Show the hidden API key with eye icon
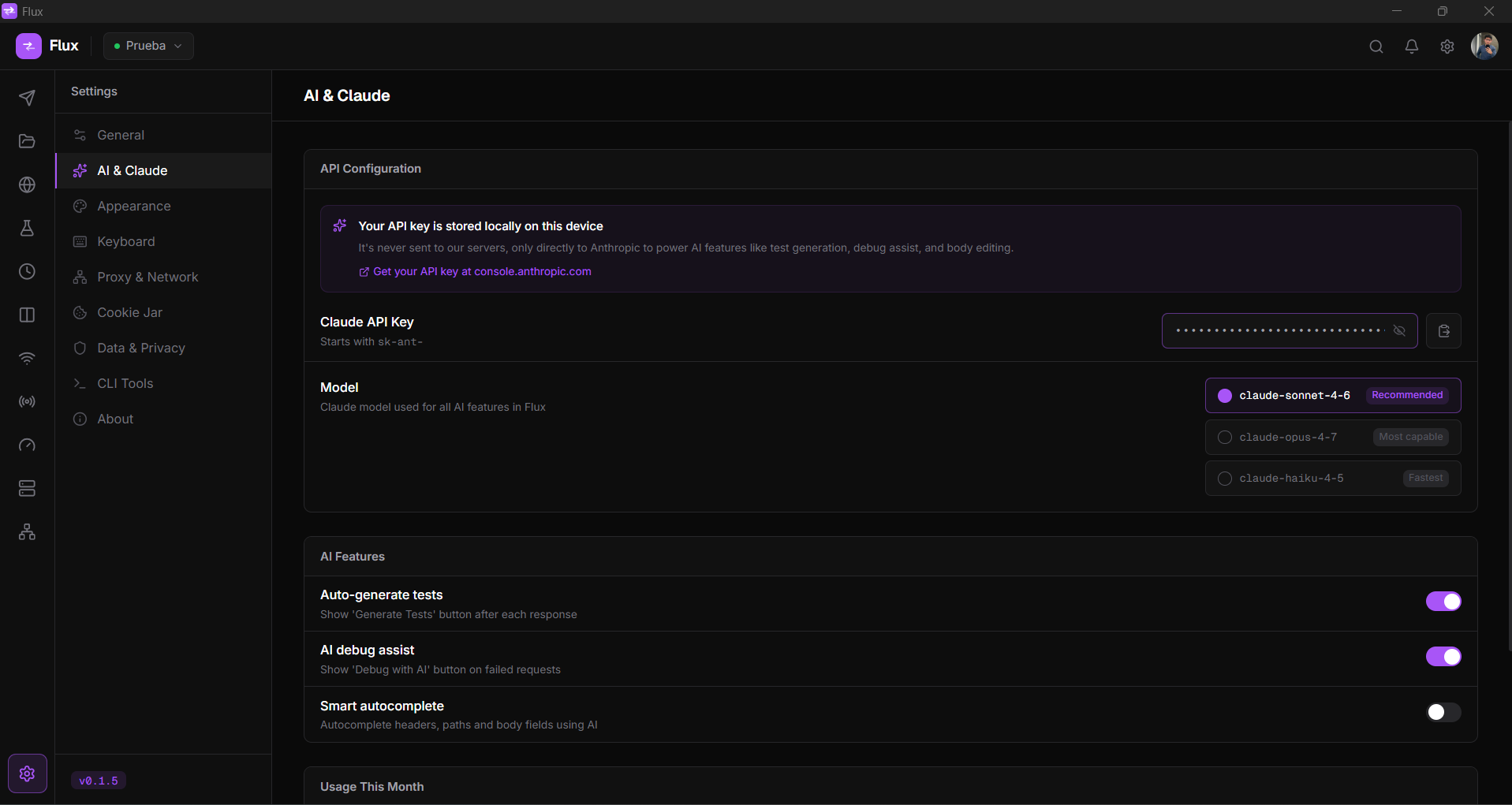1512x805 pixels. pyautogui.click(x=1399, y=330)
